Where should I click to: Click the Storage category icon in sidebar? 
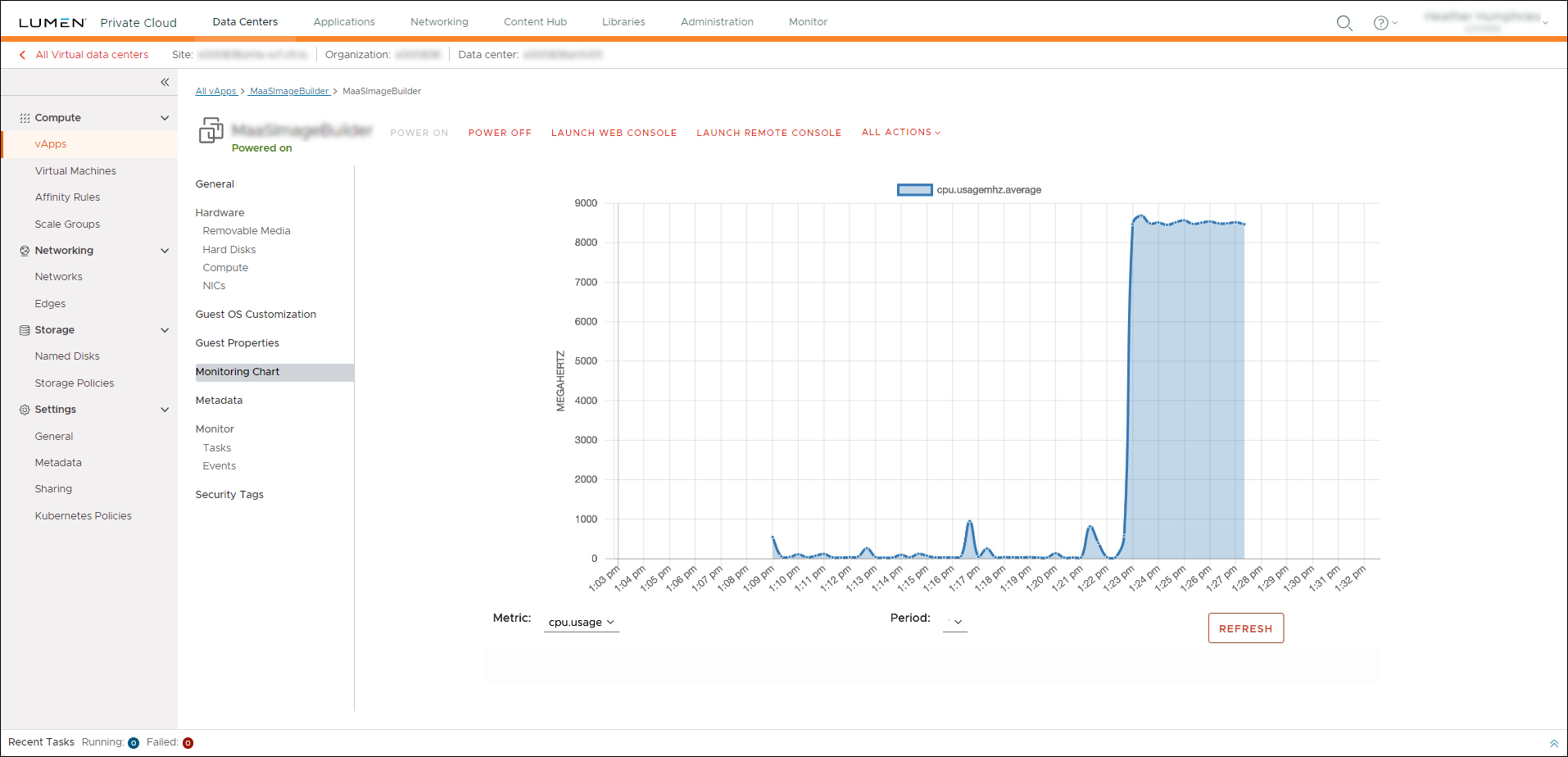pyautogui.click(x=24, y=329)
